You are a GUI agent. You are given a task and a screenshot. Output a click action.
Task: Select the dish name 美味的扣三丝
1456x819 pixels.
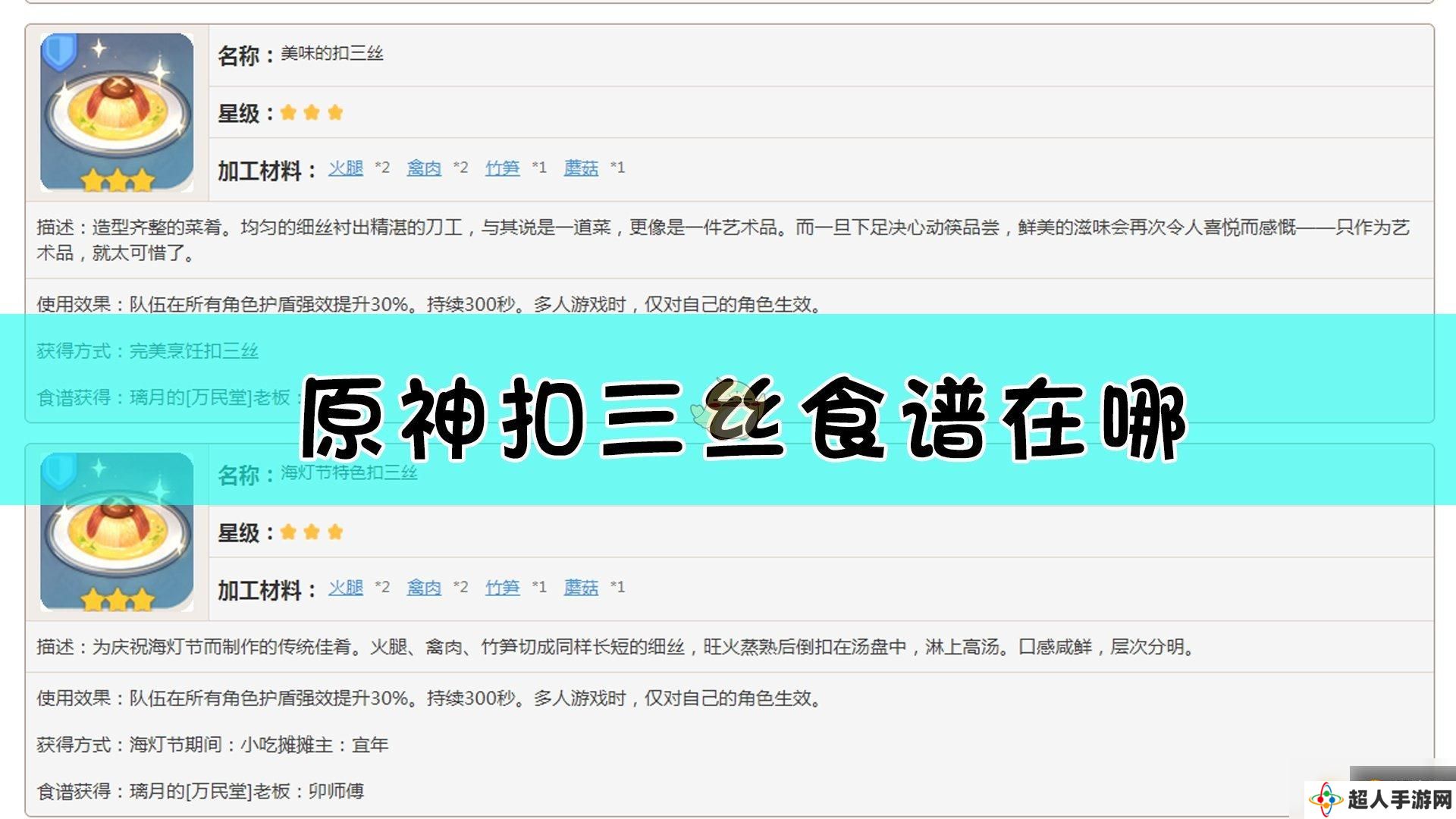pyautogui.click(x=332, y=53)
